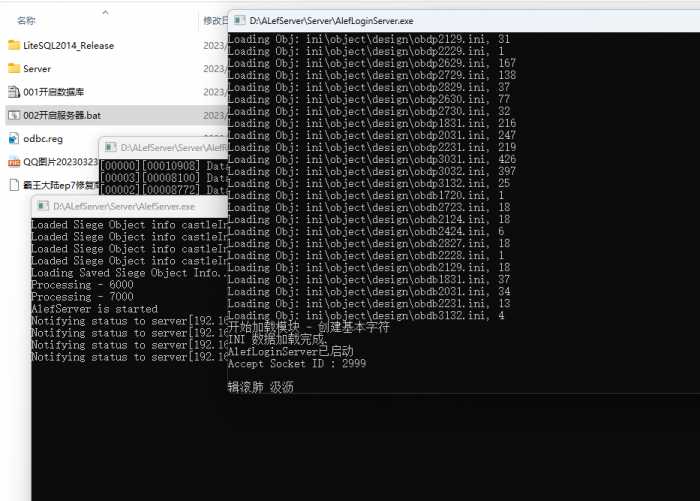The image size is (700, 501).
Task: Click the 002开启服务器.bat file icon
Action: pos(14,115)
